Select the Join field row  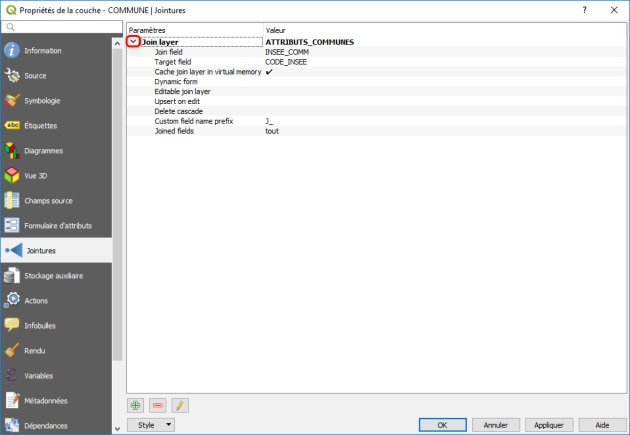point(376,52)
